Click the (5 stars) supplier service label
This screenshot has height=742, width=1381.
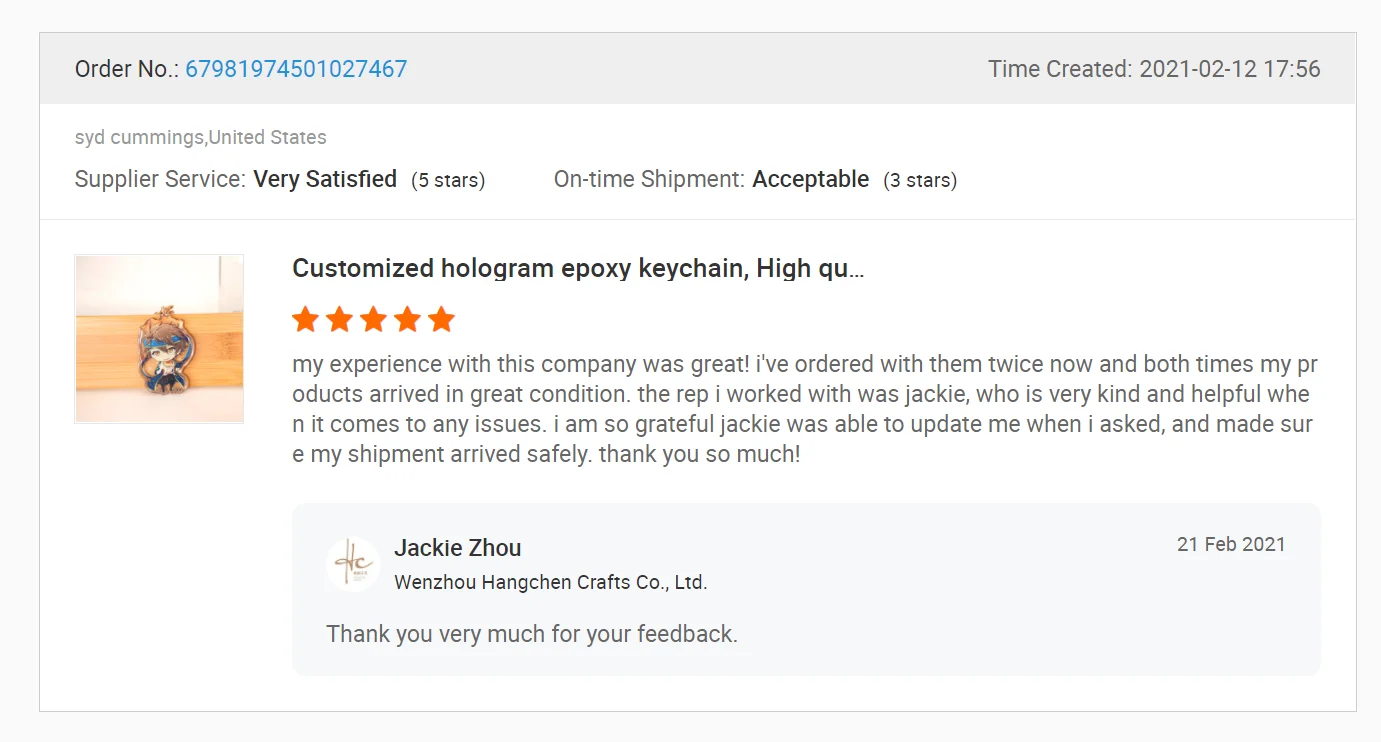pos(448,181)
